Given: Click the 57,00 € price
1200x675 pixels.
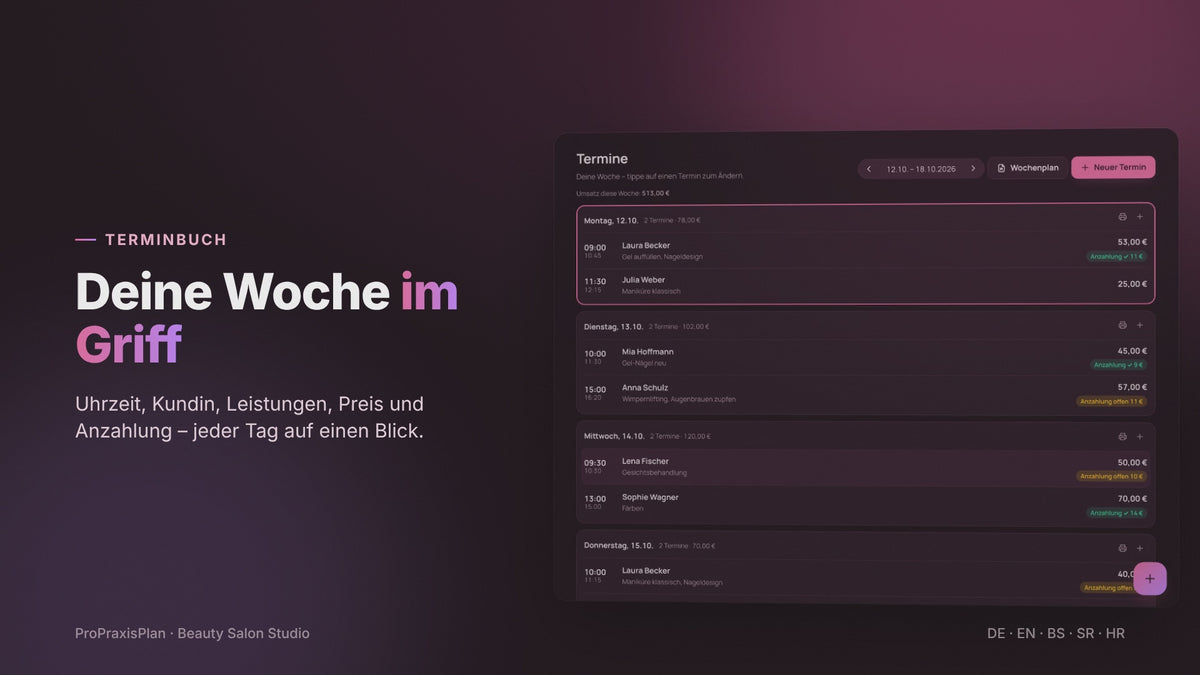Looking at the screenshot, I should 1132,387.
